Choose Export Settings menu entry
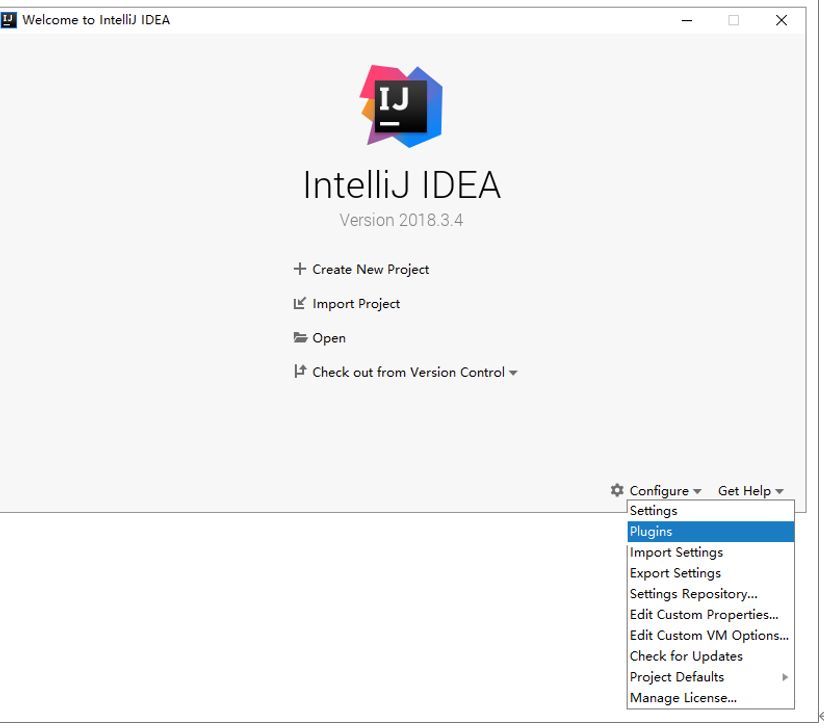The height and width of the screenshot is (728, 824). 710,573
